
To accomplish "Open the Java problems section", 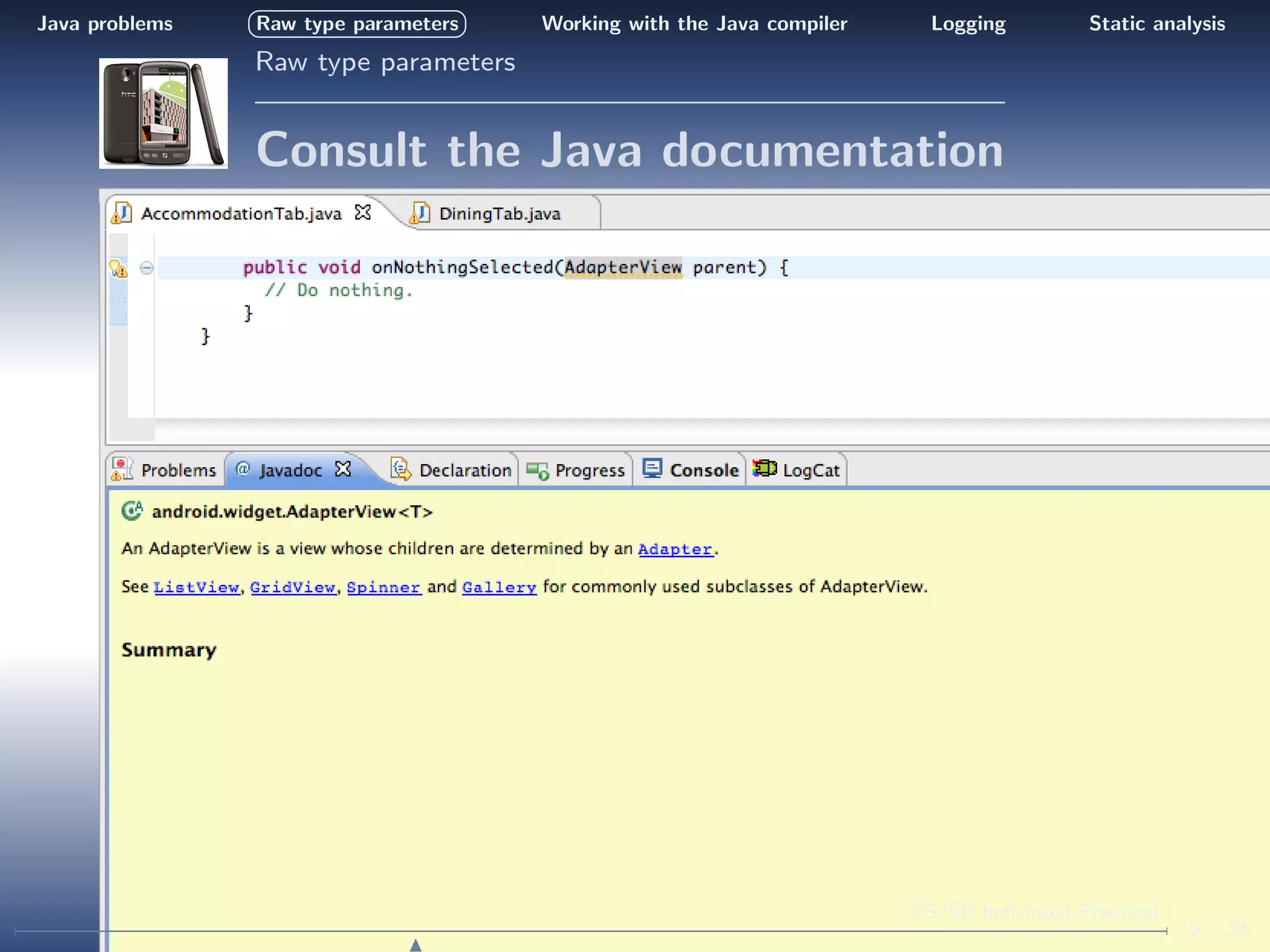I will pos(105,24).
